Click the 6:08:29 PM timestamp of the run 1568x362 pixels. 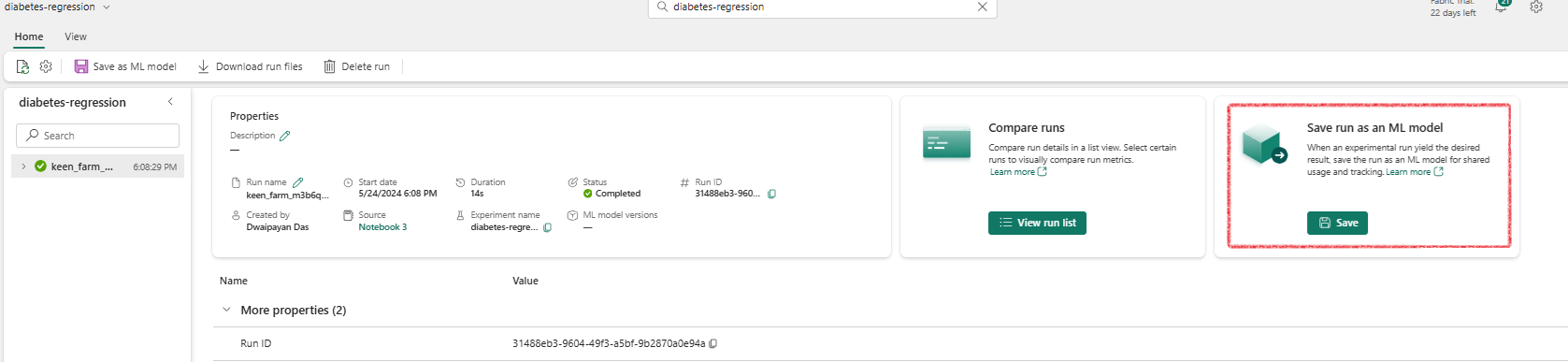coord(155,167)
